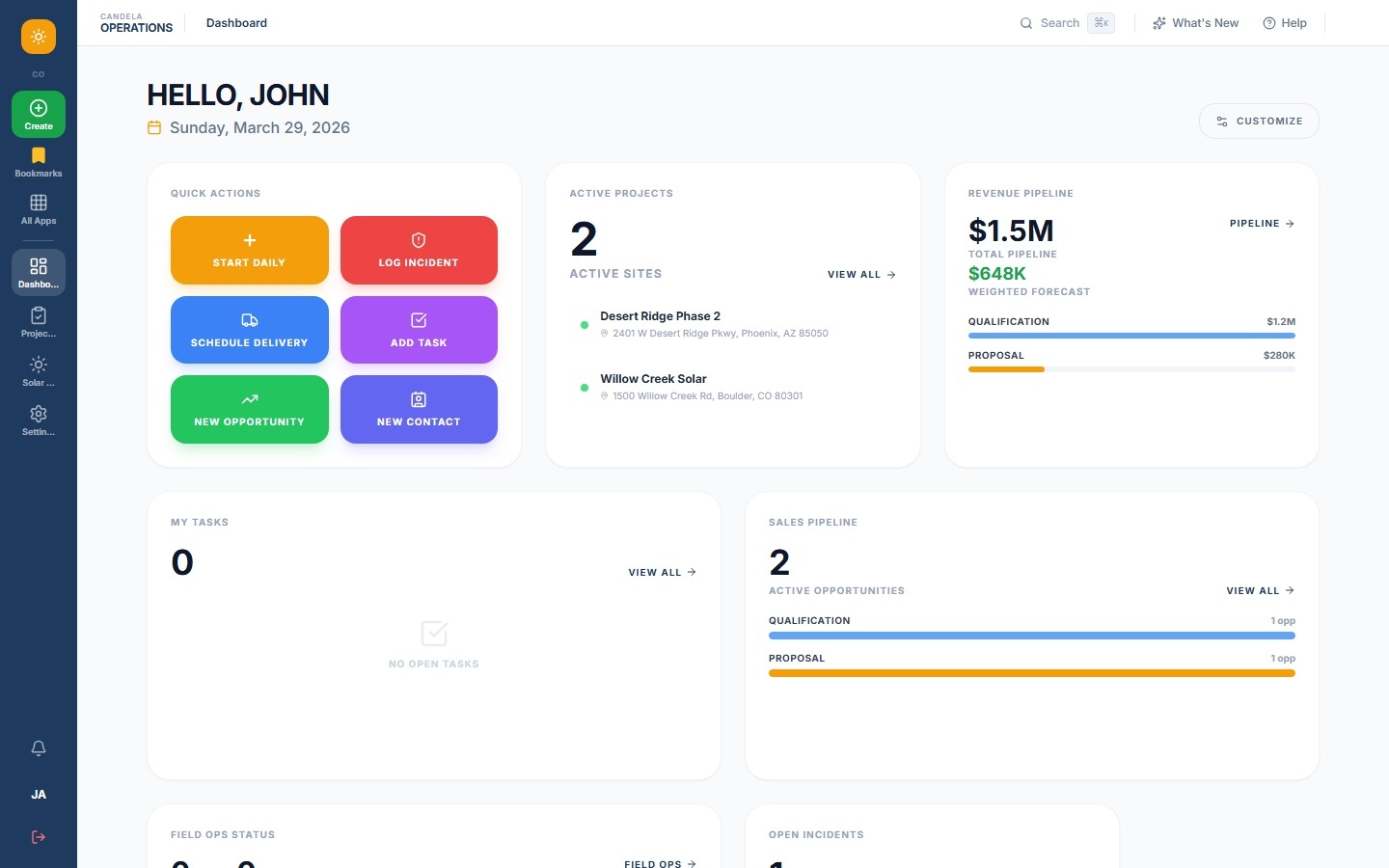1389x868 pixels.
Task: Click the $1.2M qualification amount
Action: [x=1281, y=322]
